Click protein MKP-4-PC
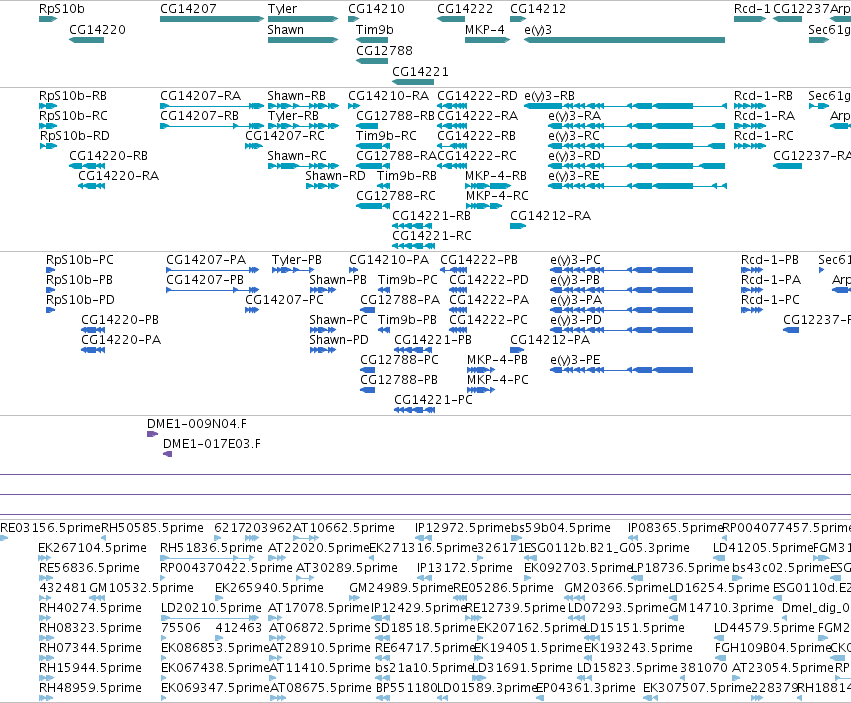Viewport: 851px width, 703px height. click(497, 380)
